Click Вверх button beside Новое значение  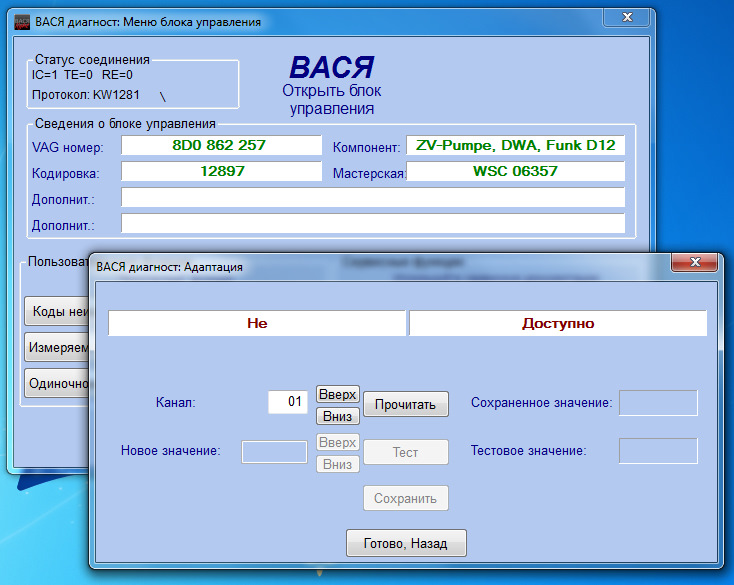(x=338, y=442)
